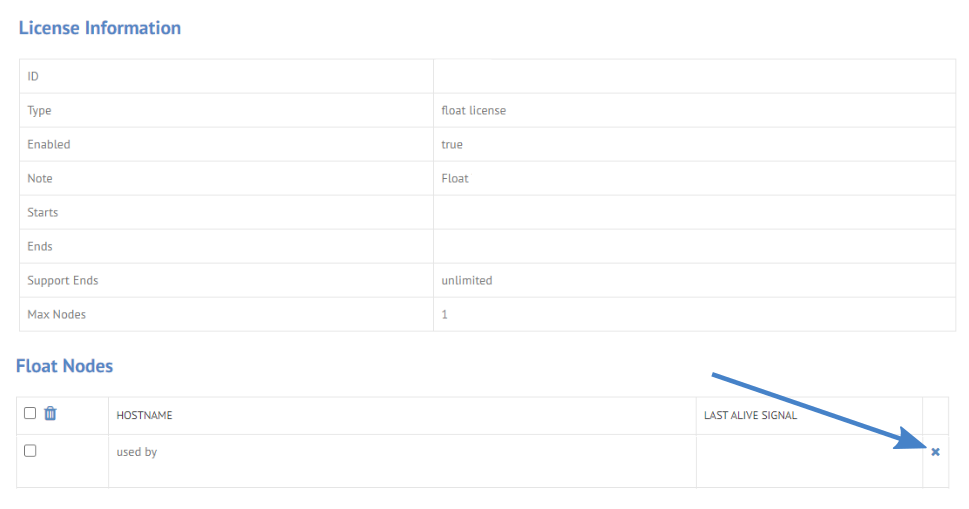Screen dimensions: 969x509
Task: Select the 'used by' hostname cell
Action: click(x=137, y=452)
